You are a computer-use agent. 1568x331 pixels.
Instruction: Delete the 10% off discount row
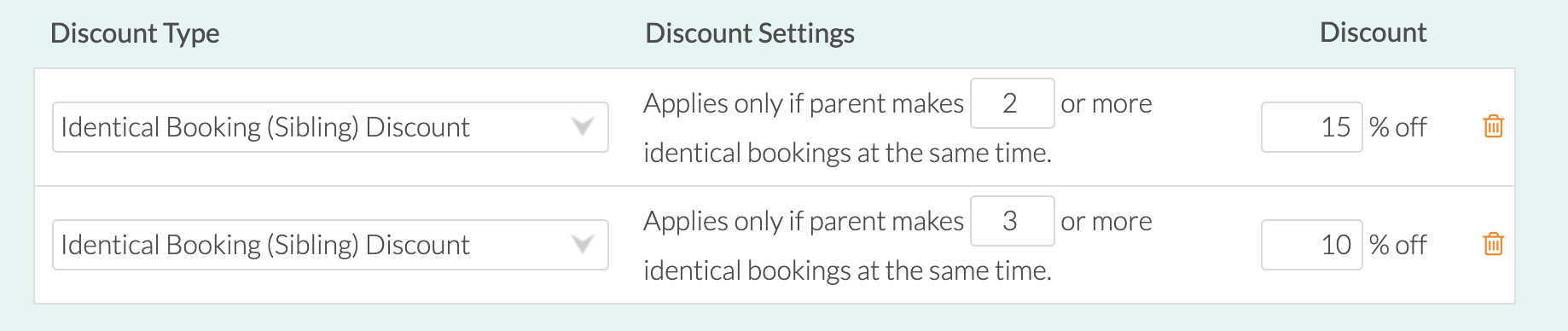tap(1493, 244)
